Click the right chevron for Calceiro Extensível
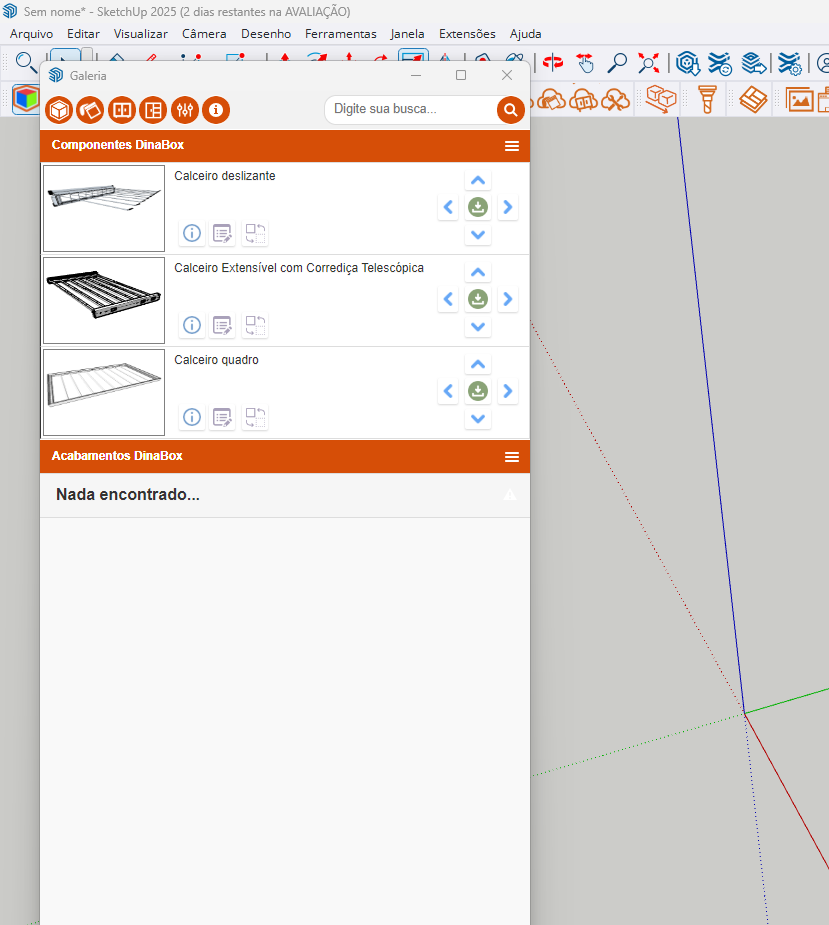Image resolution: width=829 pixels, height=925 pixels. coord(508,299)
